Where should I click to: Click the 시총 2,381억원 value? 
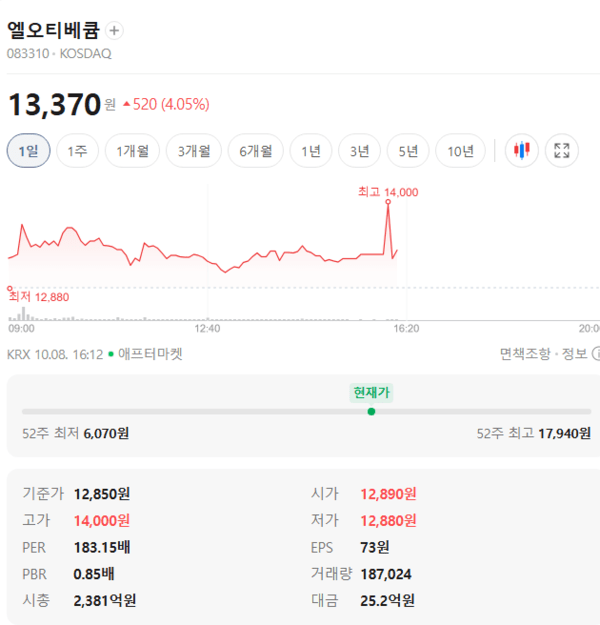[x=105, y=600]
